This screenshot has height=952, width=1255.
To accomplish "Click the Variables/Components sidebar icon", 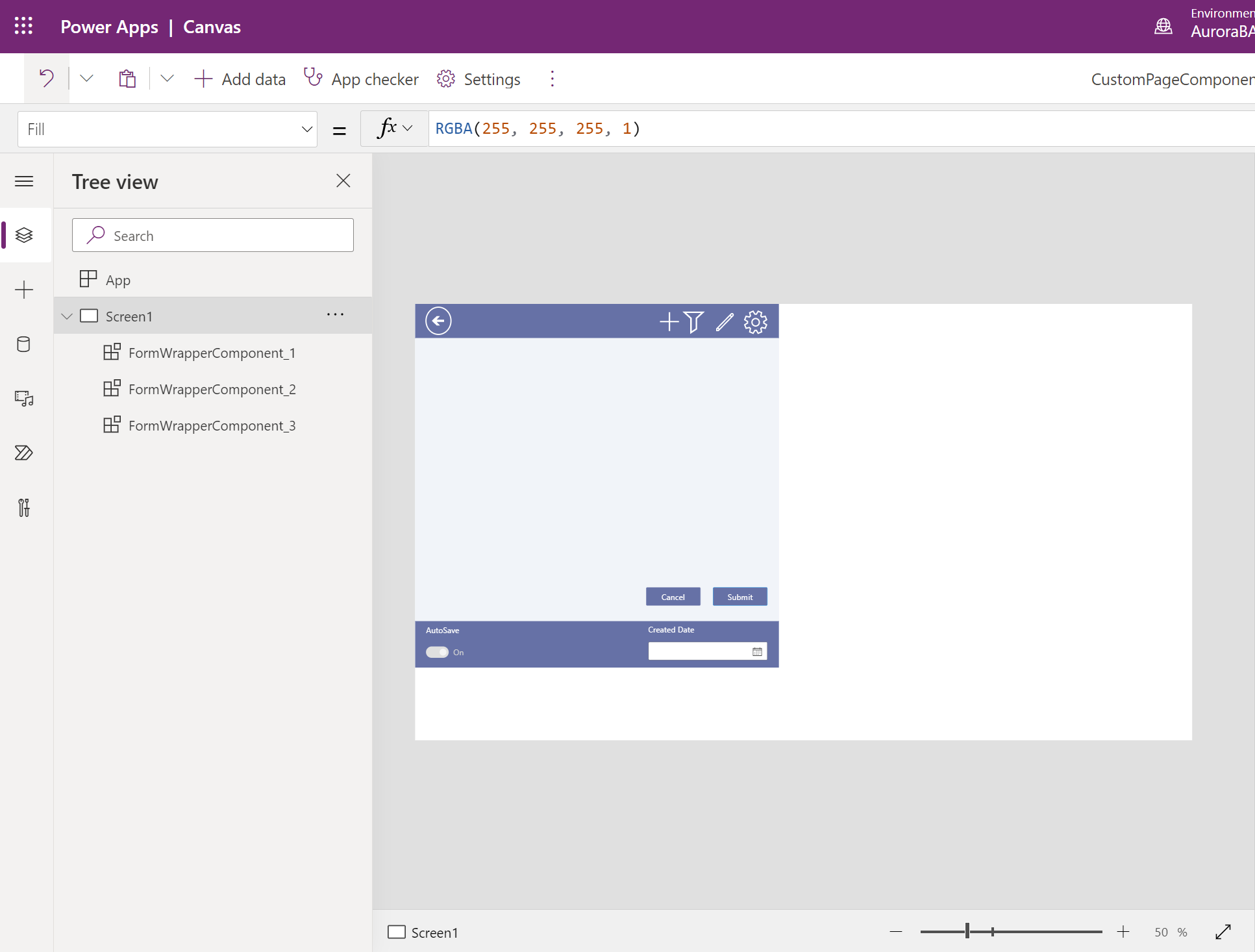I will pos(25,507).
